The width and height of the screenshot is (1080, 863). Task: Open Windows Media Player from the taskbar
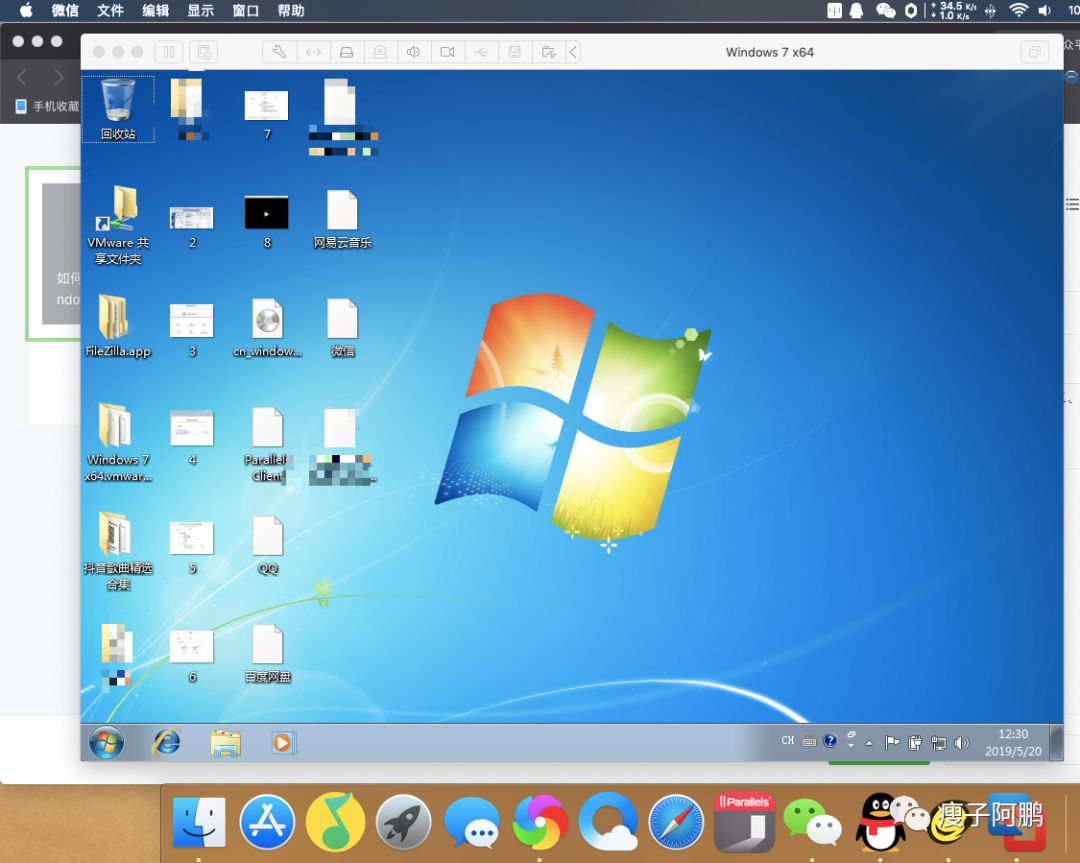(283, 742)
